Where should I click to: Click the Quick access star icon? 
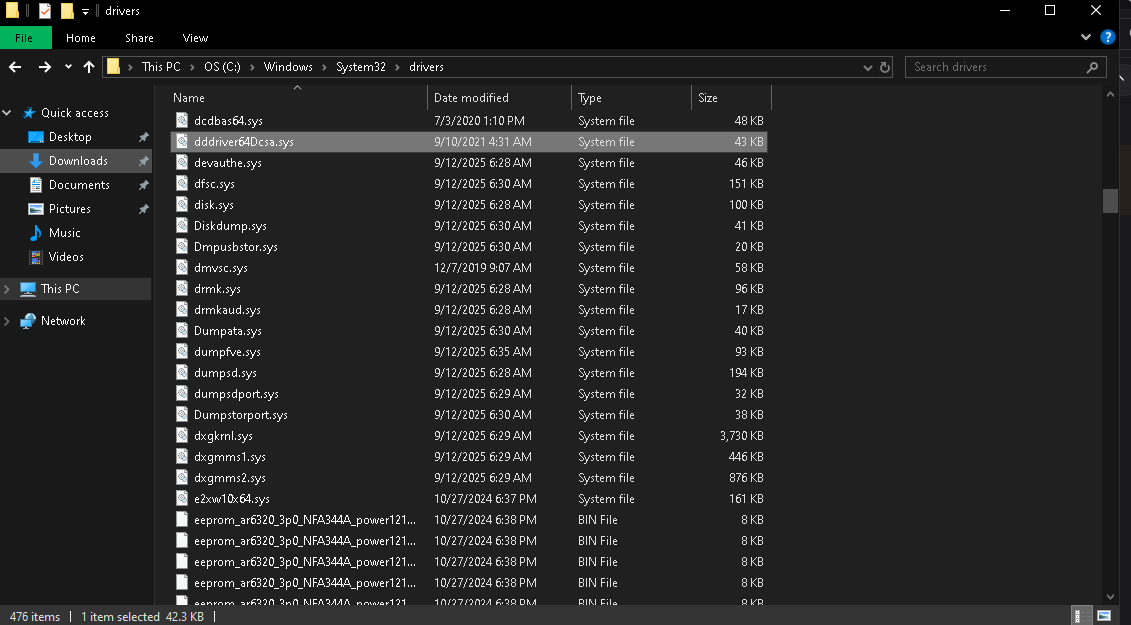(x=29, y=113)
